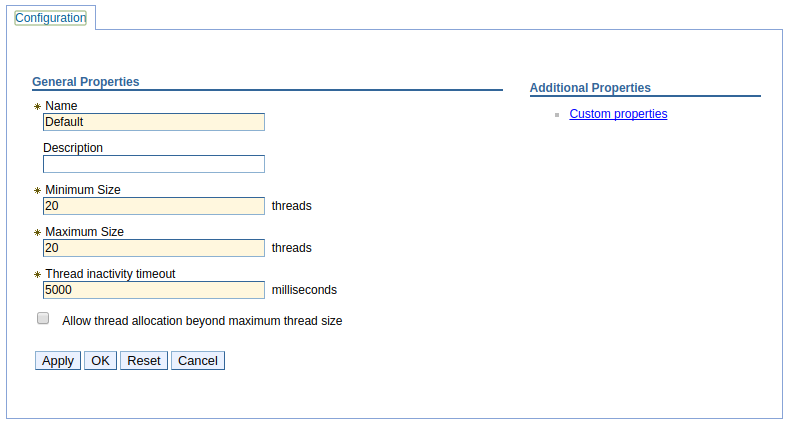Image resolution: width=787 pixels, height=422 pixels.
Task: Cancel the thread pool configuration
Action: click(x=198, y=361)
